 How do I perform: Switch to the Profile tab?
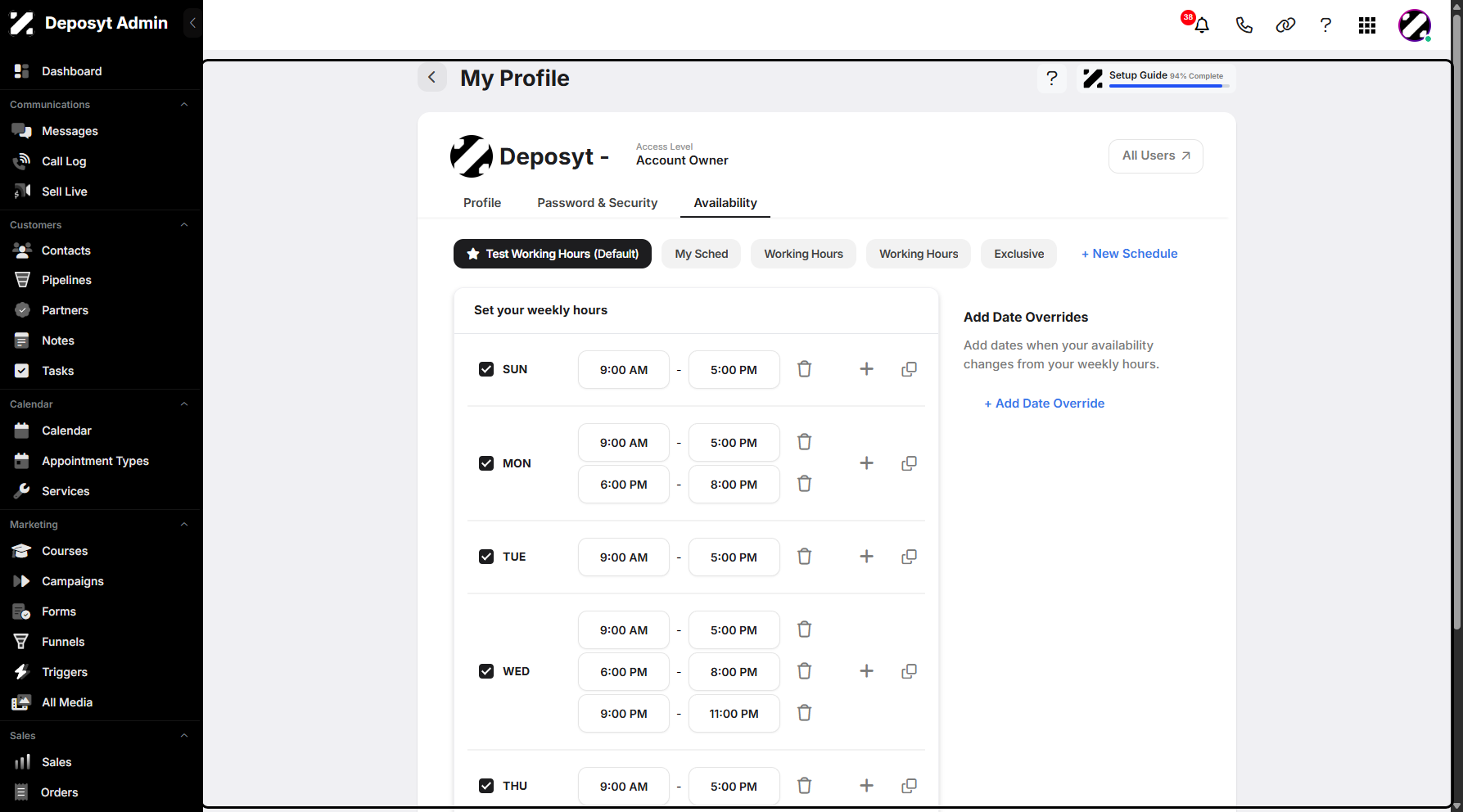click(482, 203)
